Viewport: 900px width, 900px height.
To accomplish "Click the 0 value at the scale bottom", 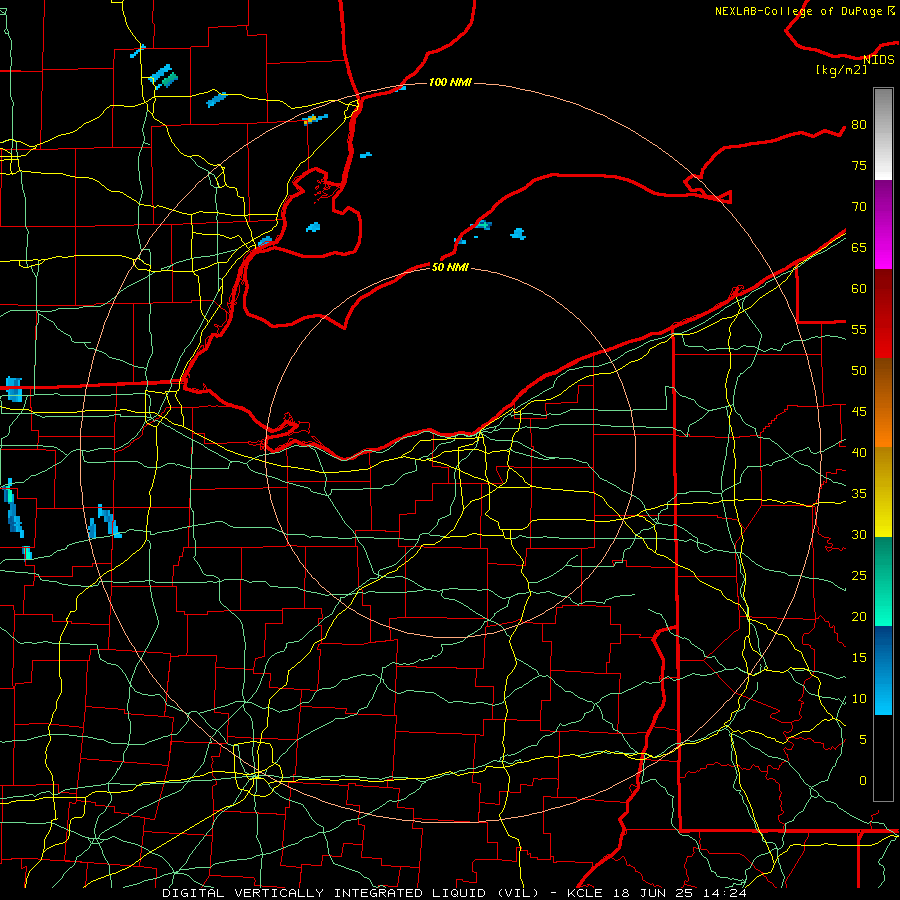I will click(863, 781).
